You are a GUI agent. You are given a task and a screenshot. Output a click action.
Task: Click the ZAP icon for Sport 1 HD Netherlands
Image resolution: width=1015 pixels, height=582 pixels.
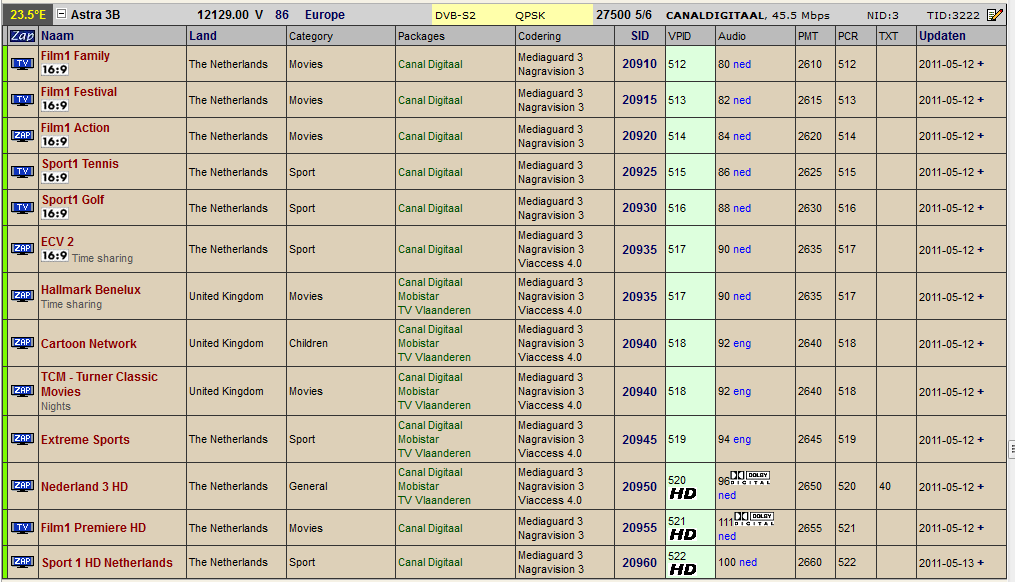[x=22, y=562]
